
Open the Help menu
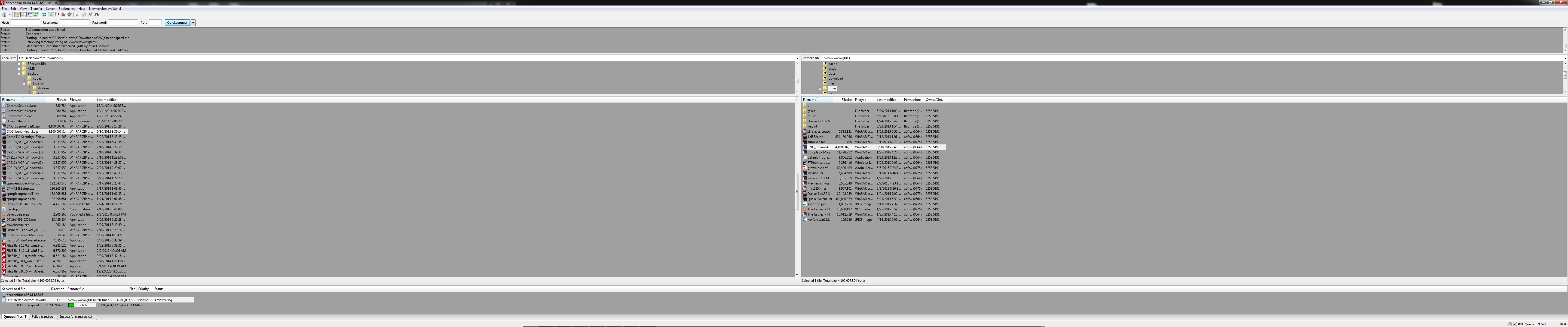(82, 8)
